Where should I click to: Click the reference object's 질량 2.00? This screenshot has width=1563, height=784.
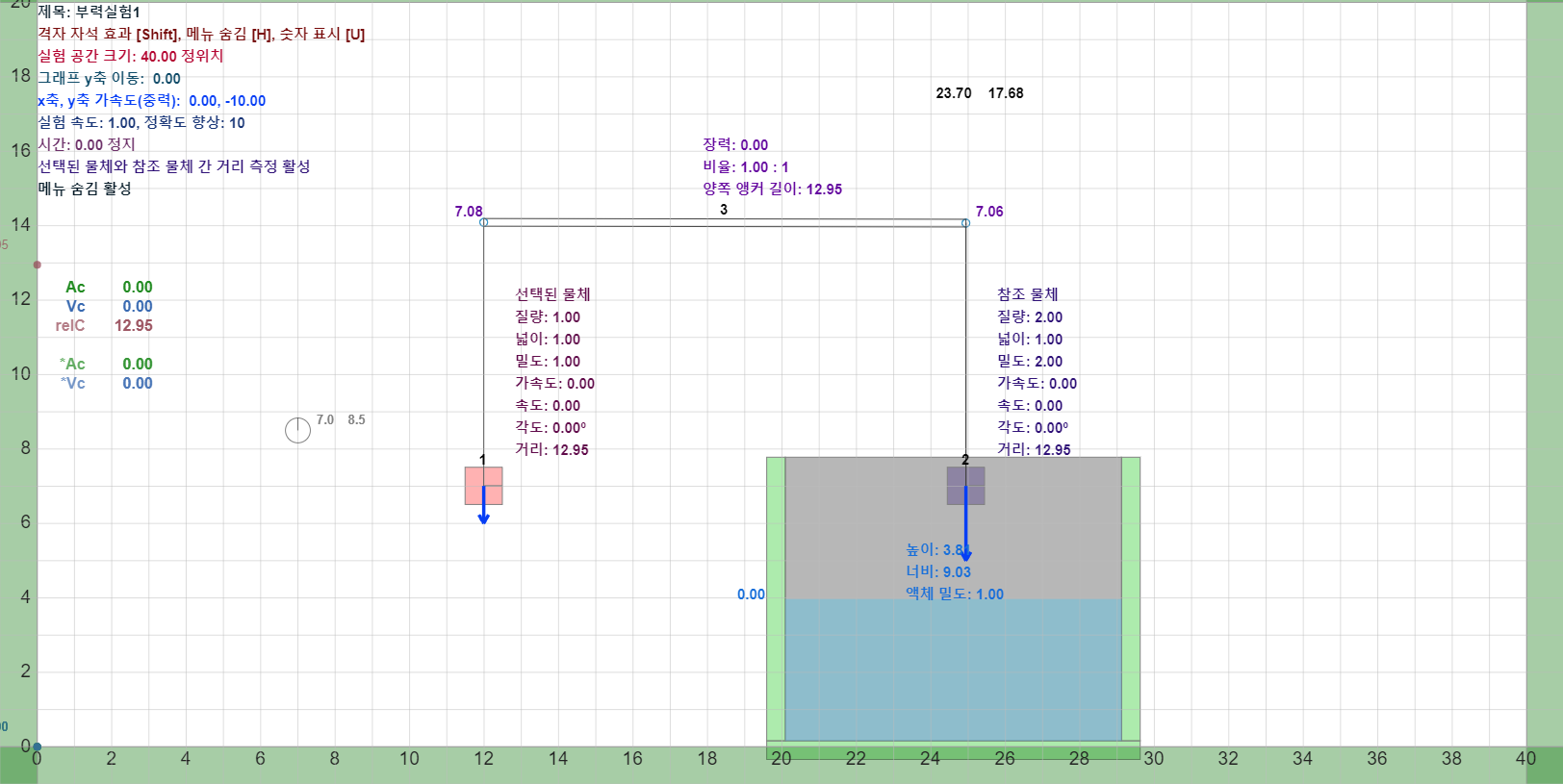(x=1030, y=316)
